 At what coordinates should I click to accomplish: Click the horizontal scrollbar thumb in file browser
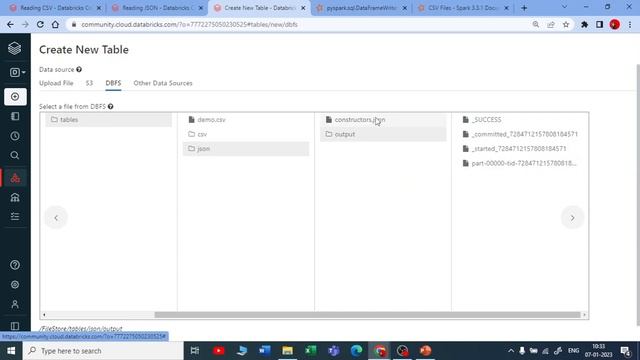tap(367, 315)
